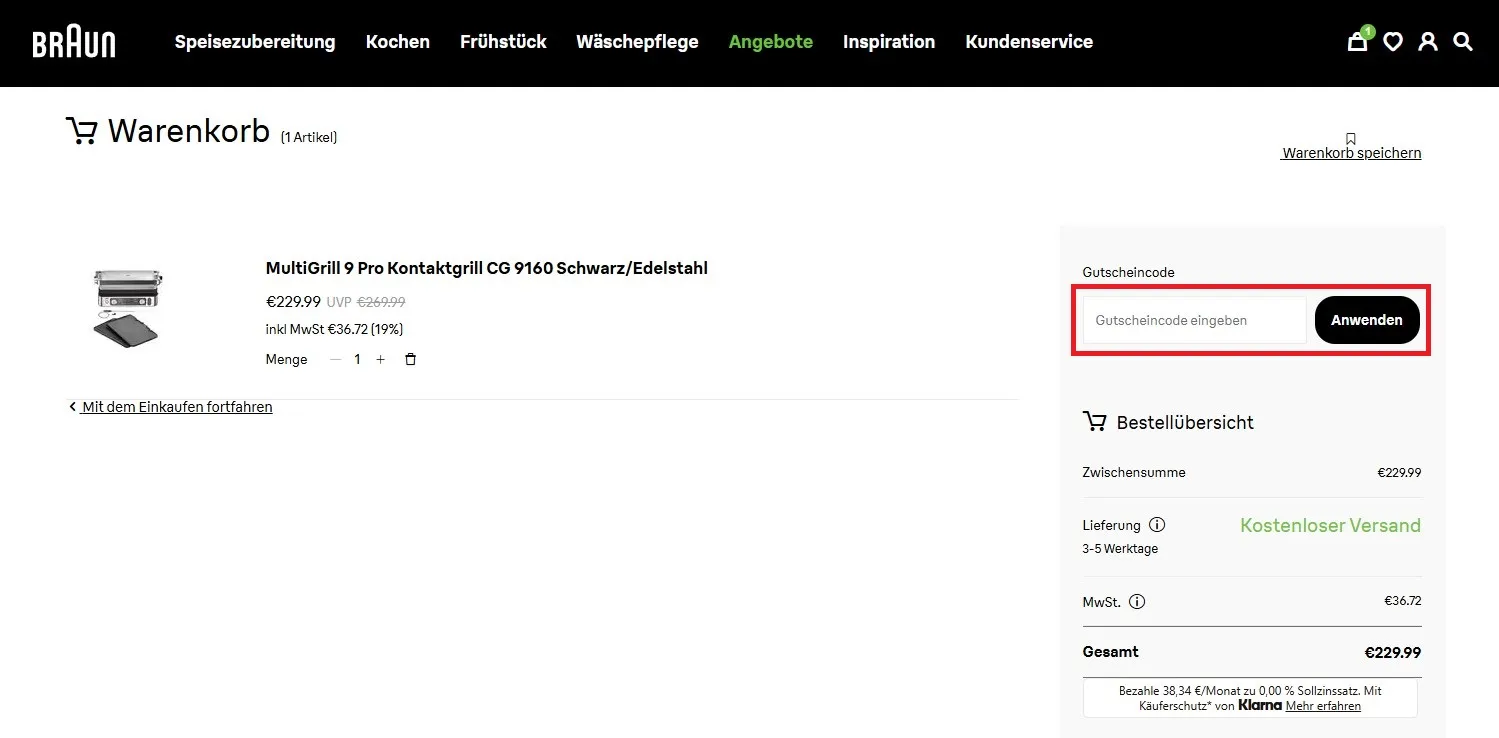Delete the MultiGrill item via trash icon
The height and width of the screenshot is (738, 1499).
(410, 359)
